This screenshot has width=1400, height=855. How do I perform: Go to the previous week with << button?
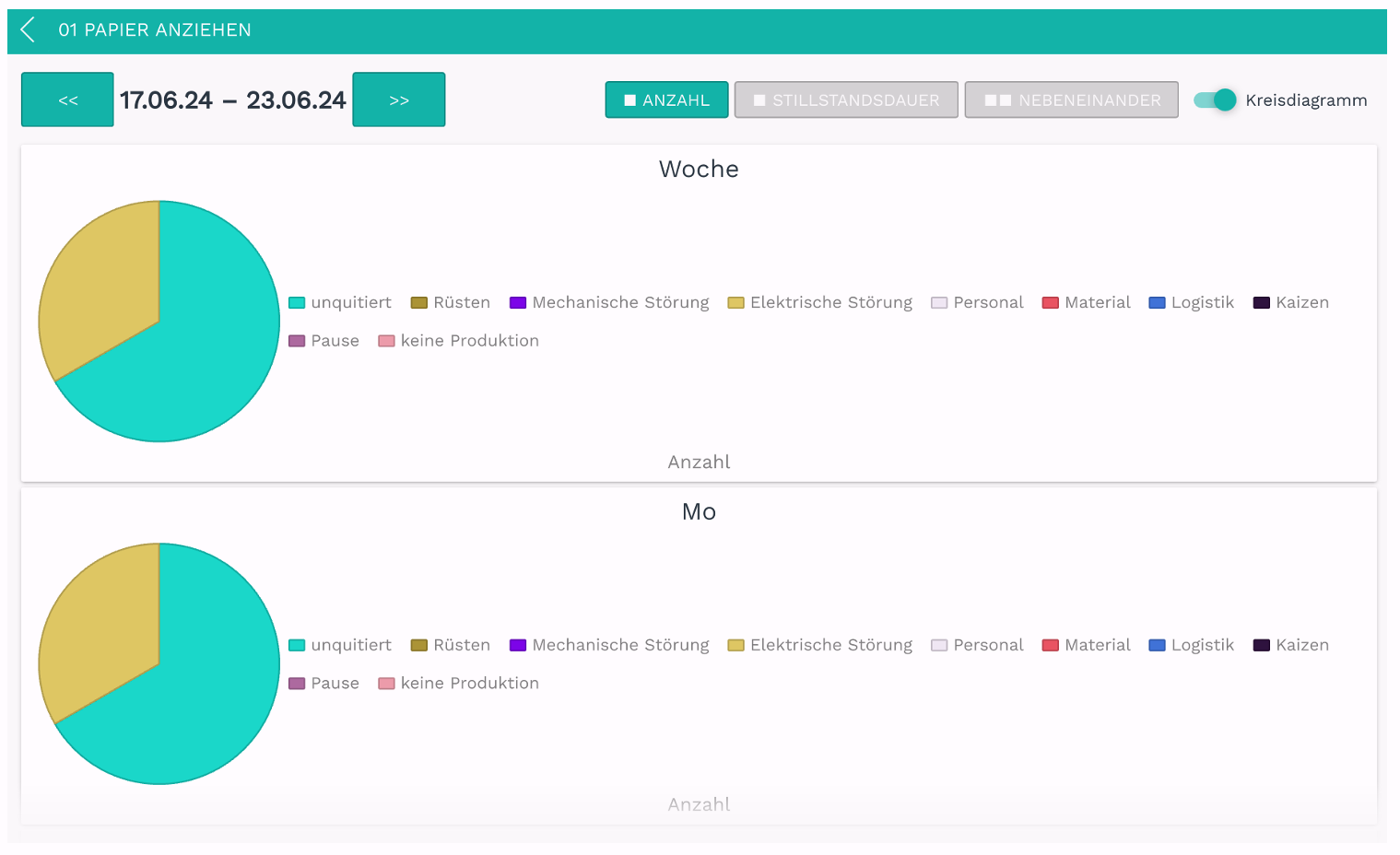pyautogui.click(x=67, y=100)
